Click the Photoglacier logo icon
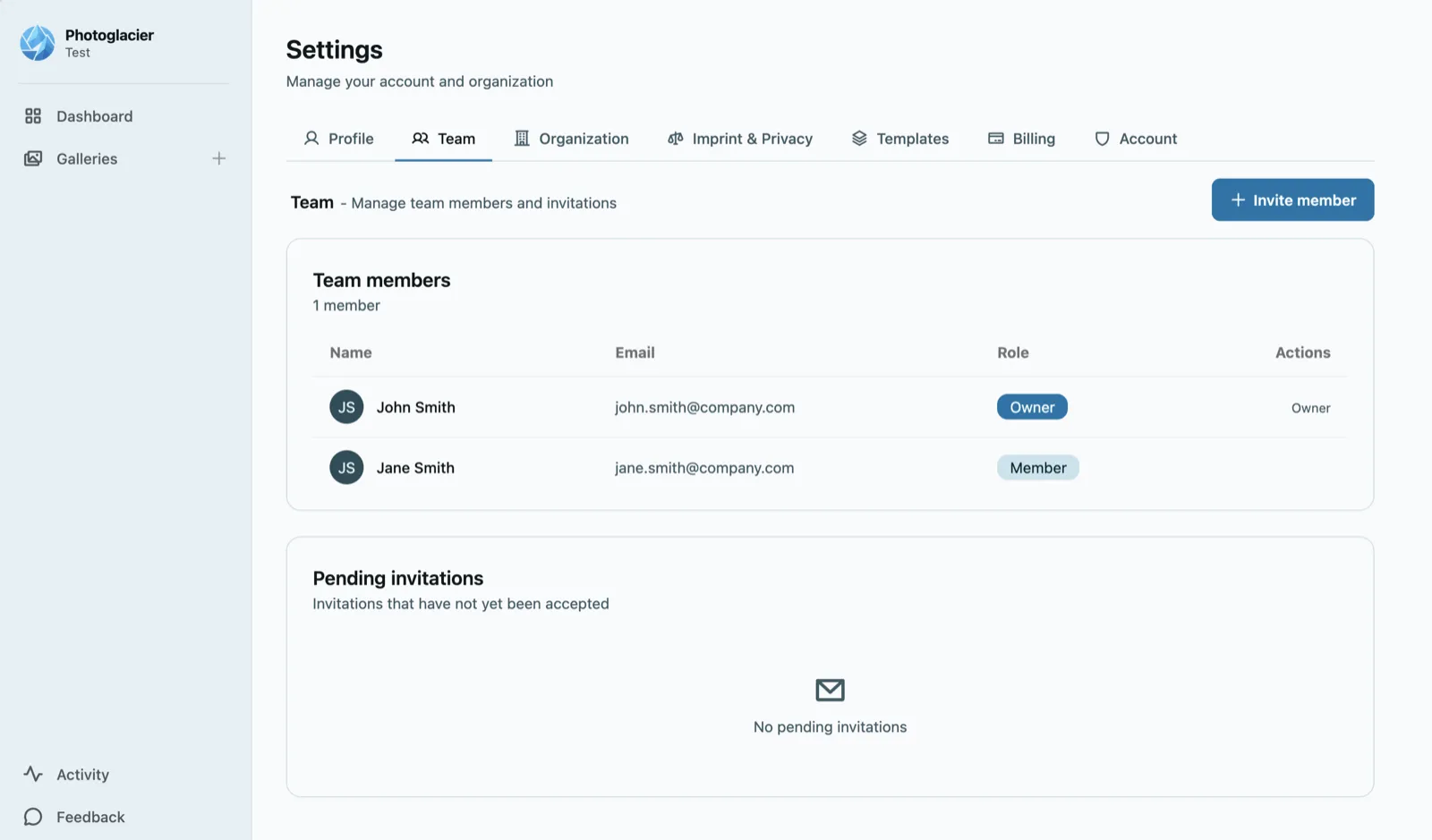Image resolution: width=1432 pixels, height=840 pixels. pyautogui.click(x=38, y=43)
